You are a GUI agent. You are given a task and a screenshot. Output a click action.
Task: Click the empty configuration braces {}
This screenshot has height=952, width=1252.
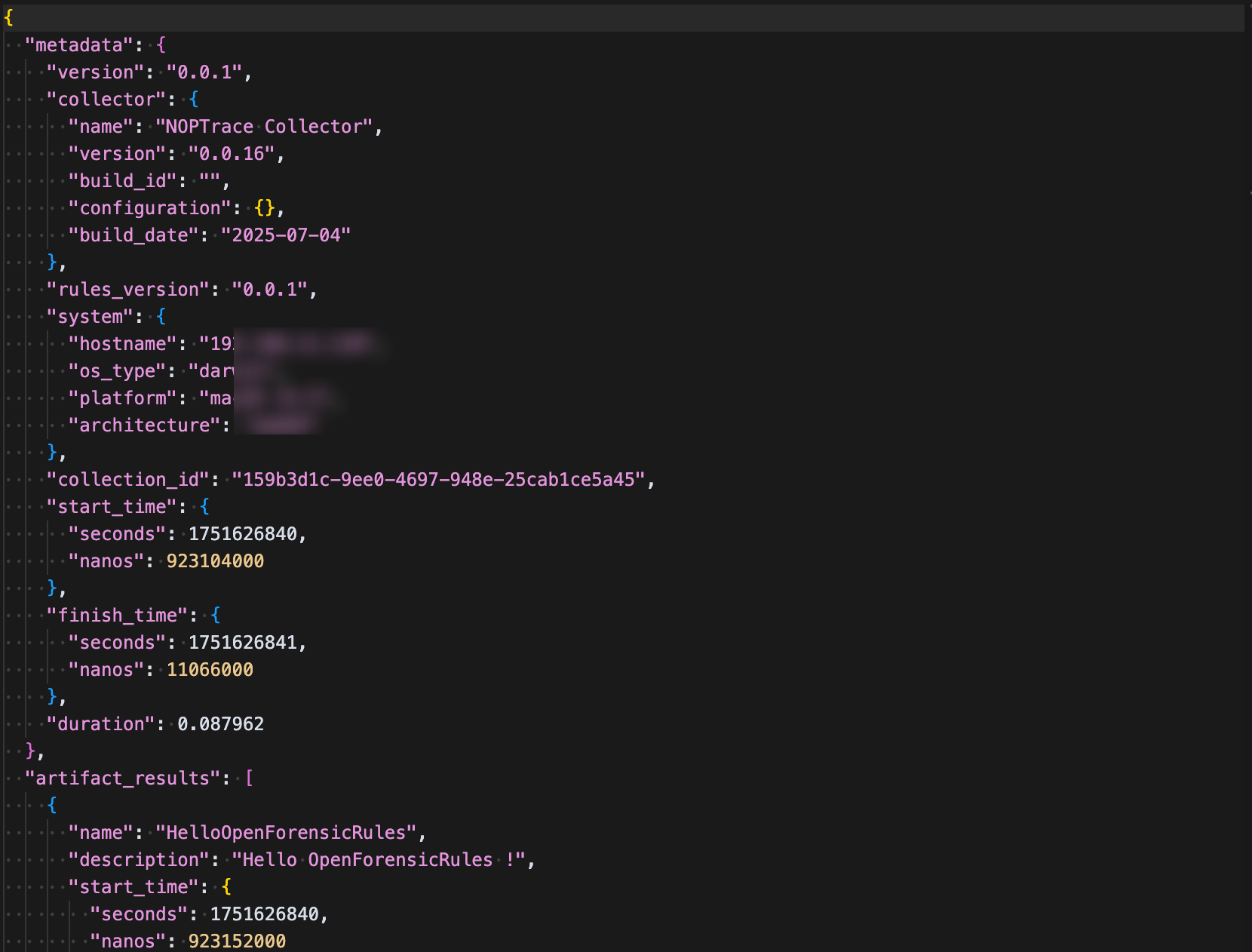coord(265,207)
